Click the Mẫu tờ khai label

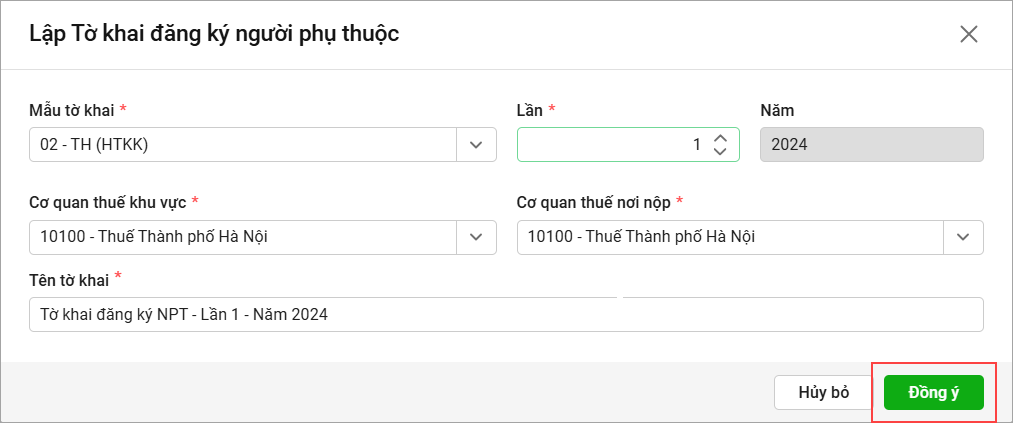coord(72,110)
